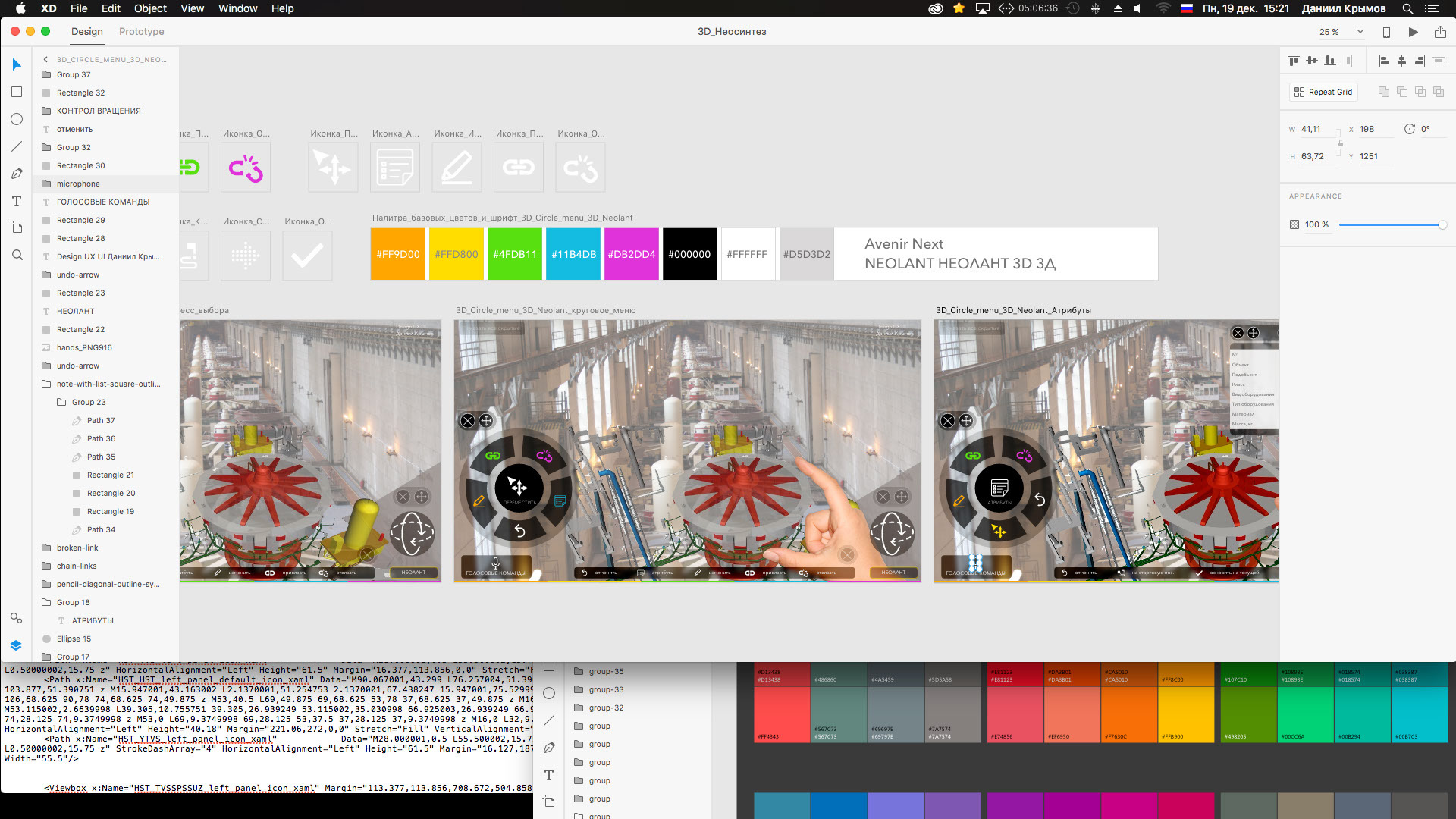Open the File menu
Image resolution: width=1456 pixels, height=819 pixels.
79,8
